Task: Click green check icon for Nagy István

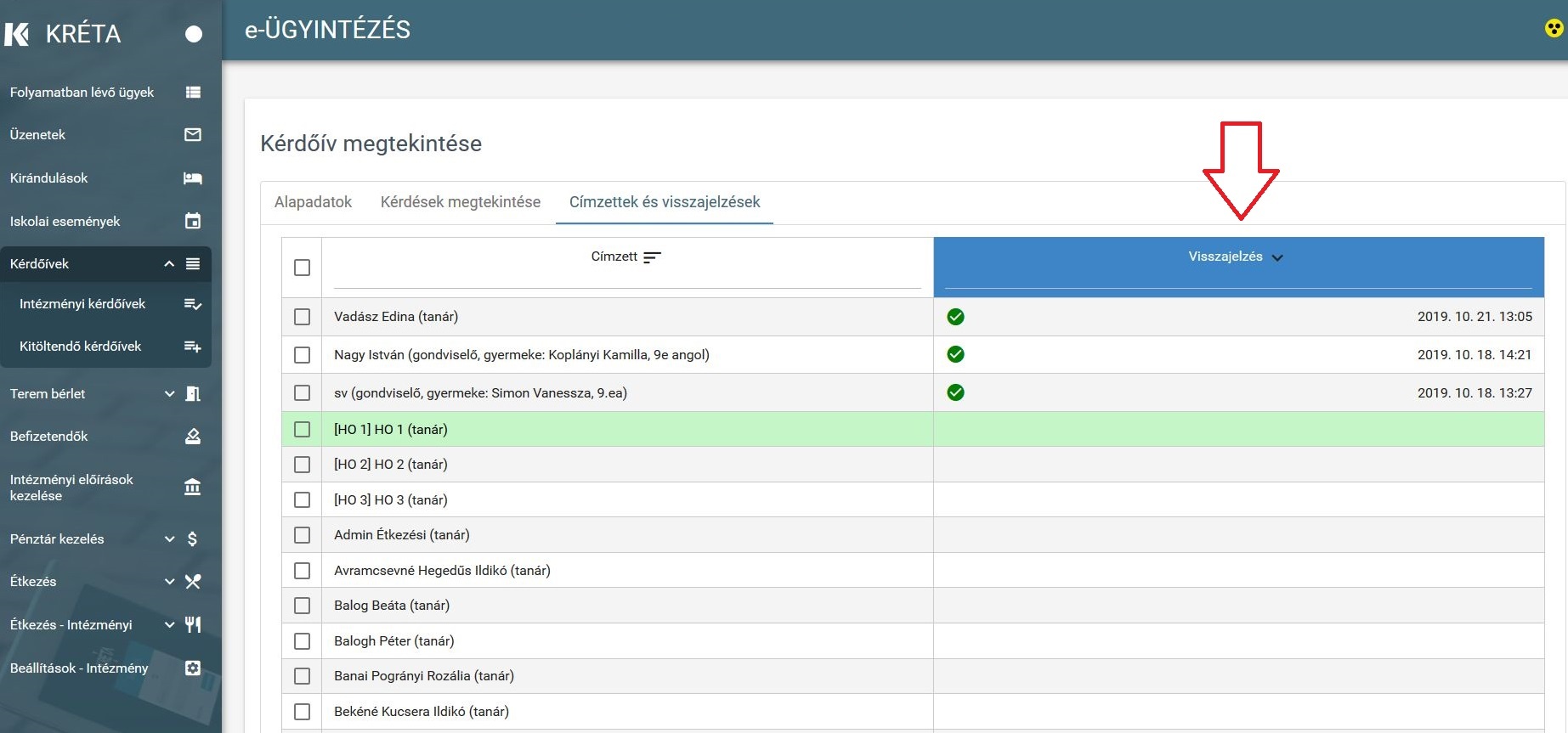Action: click(955, 354)
